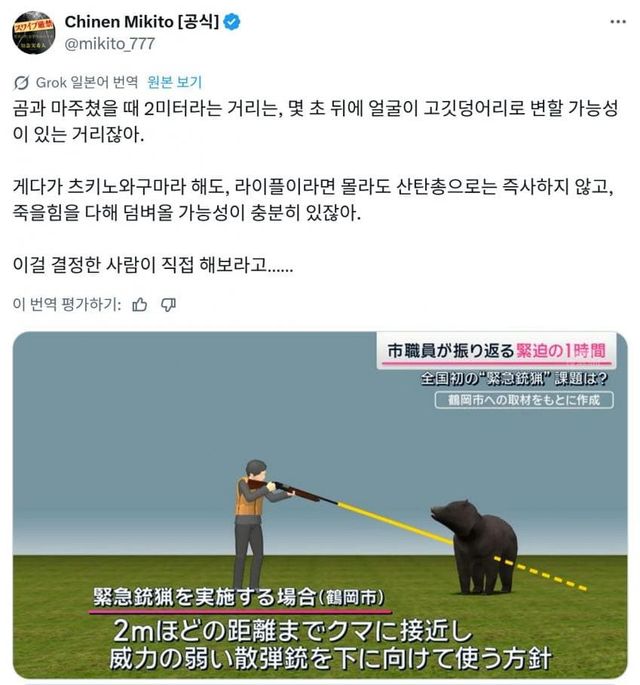Click the 緊急銃猟を実施する場合 caption heading
The width and height of the screenshot is (640, 685).
click(x=239, y=597)
